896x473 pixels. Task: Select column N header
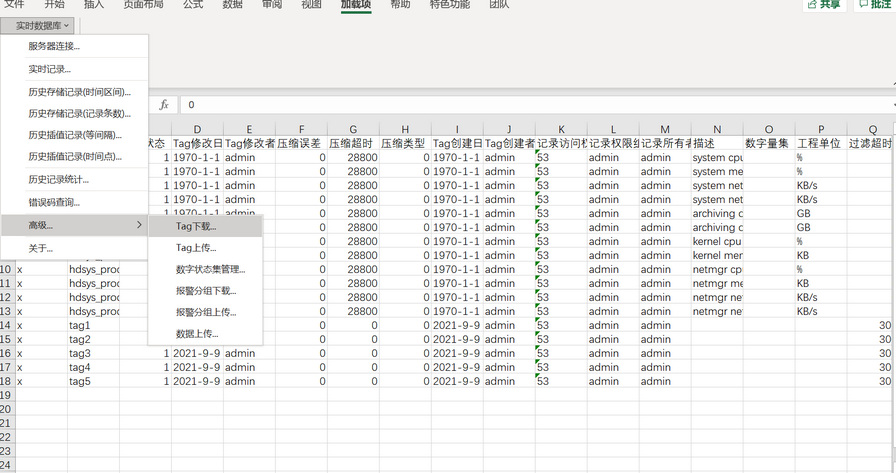[x=717, y=130]
